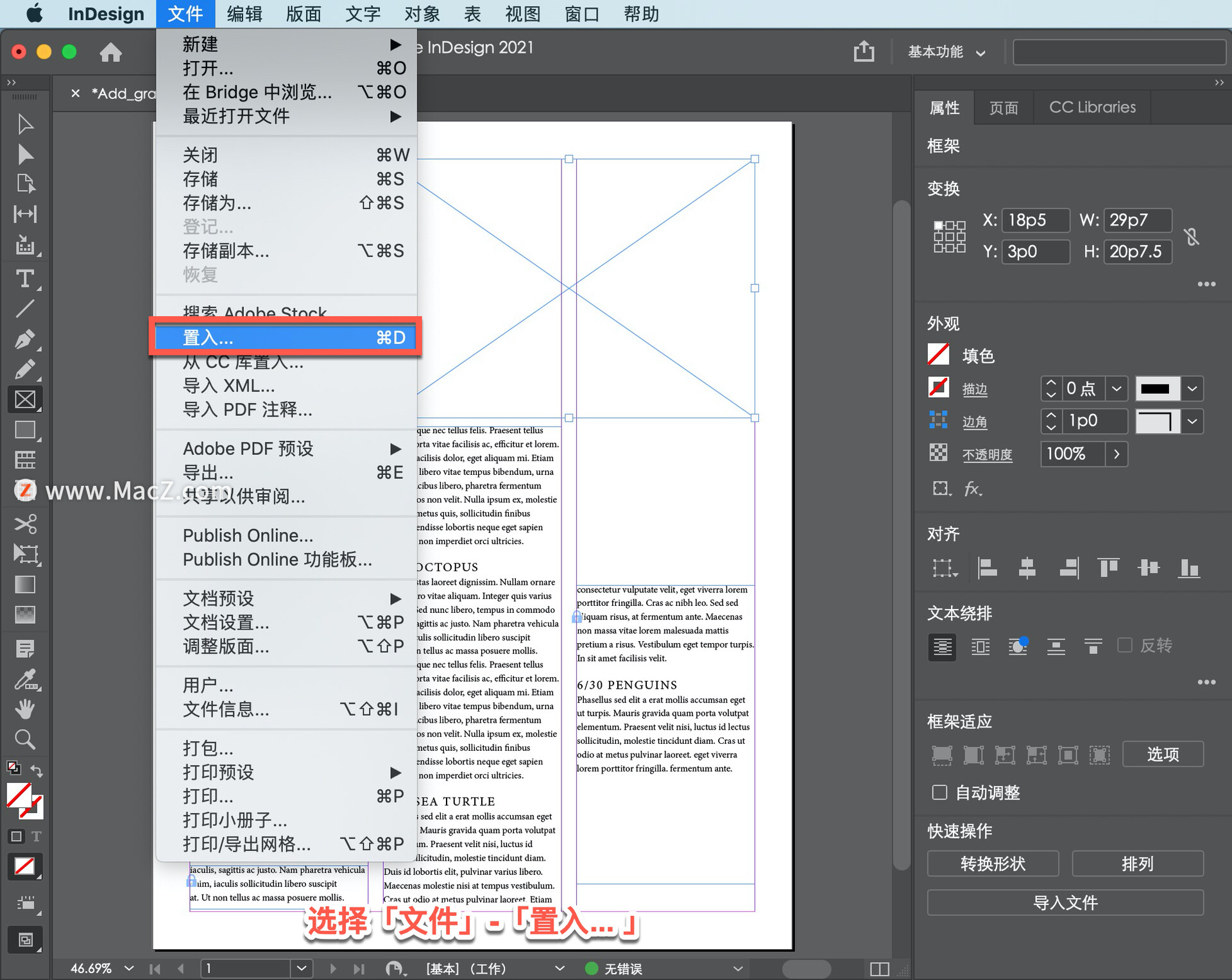
Task: Select the Pencil tool
Action: [25, 369]
